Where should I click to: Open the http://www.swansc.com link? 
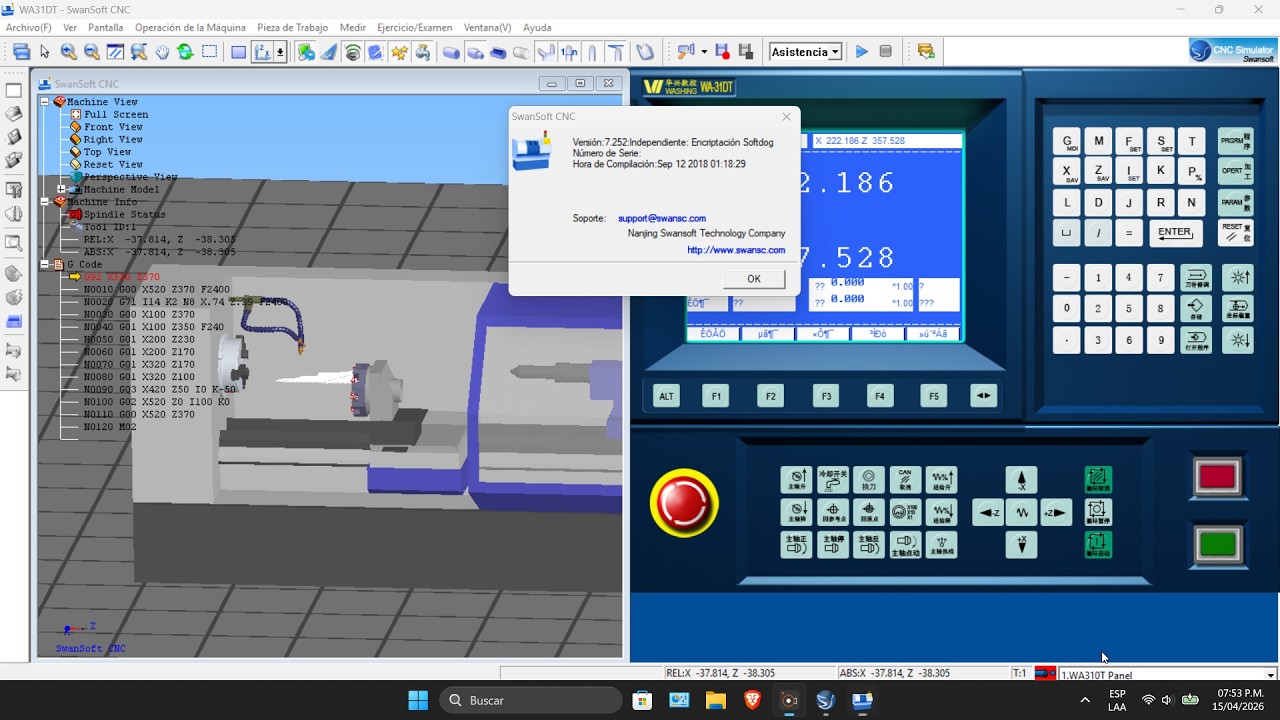point(736,250)
